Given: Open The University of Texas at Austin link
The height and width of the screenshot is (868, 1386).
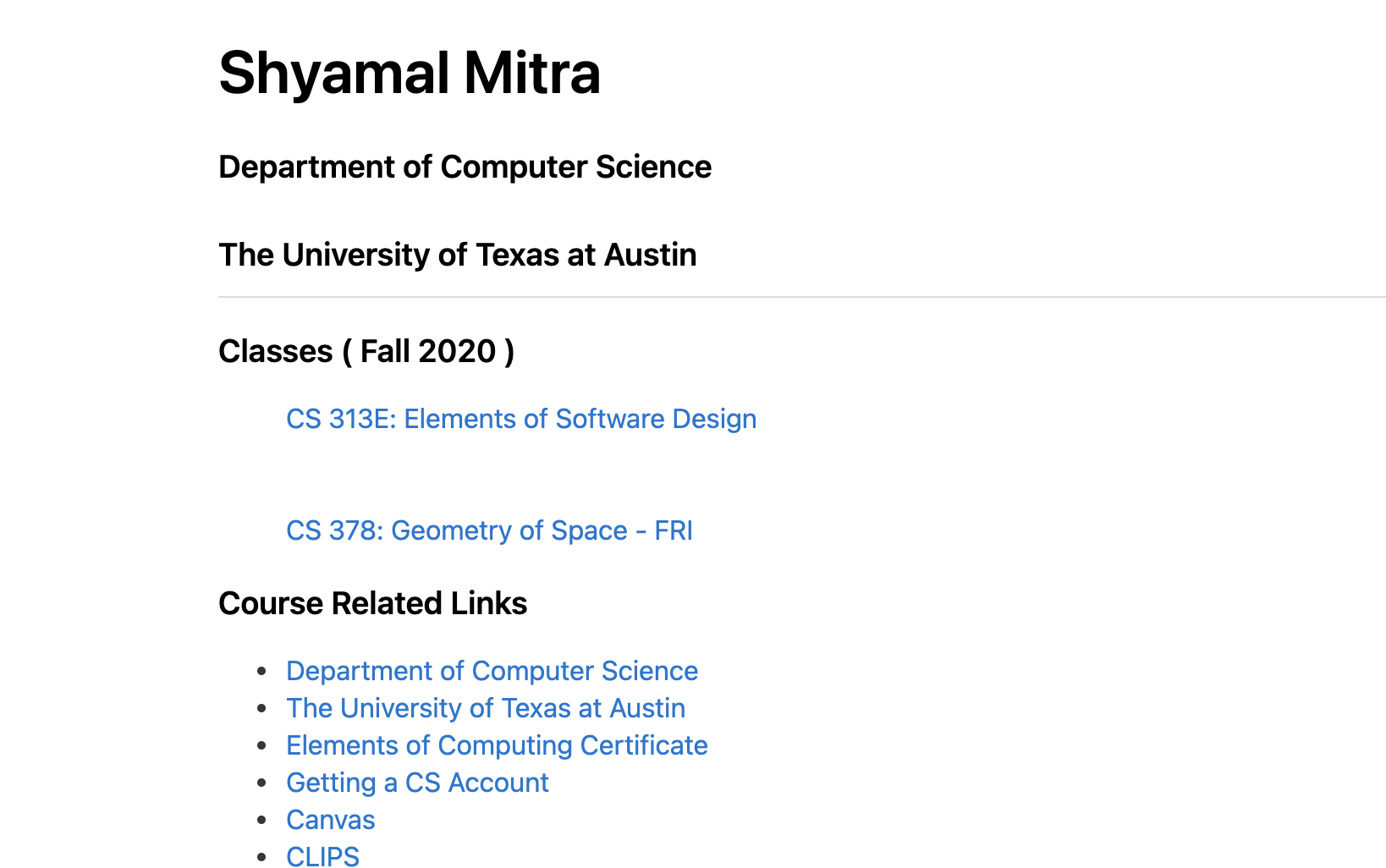Looking at the screenshot, I should click(486, 708).
